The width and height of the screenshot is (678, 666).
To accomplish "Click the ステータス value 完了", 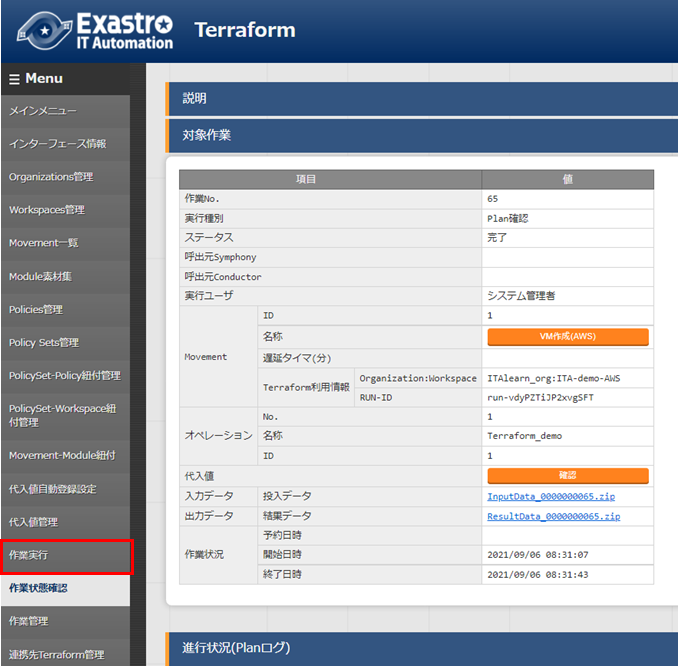I will click(x=497, y=238).
